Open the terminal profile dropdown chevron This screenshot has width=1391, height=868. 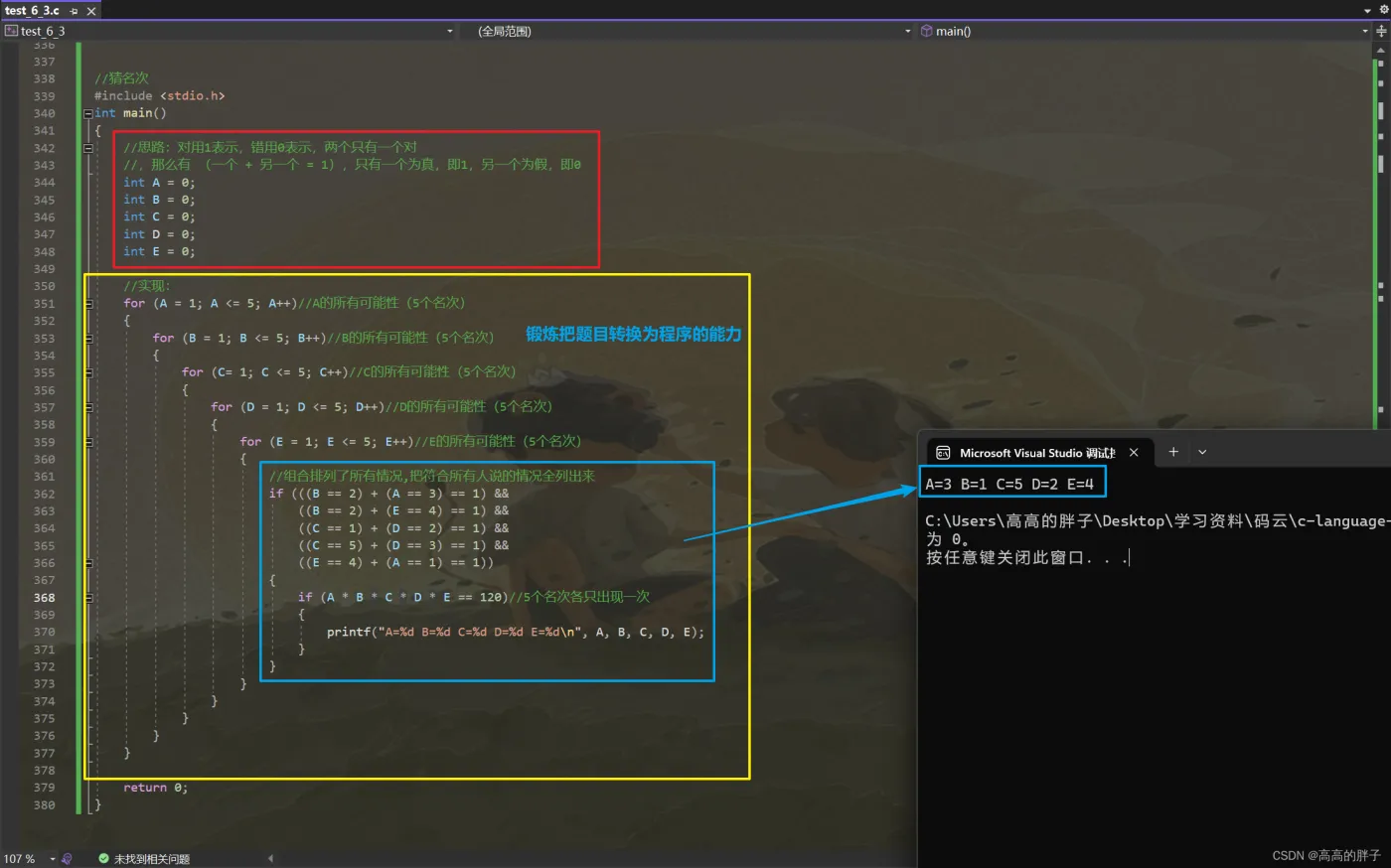1202,452
